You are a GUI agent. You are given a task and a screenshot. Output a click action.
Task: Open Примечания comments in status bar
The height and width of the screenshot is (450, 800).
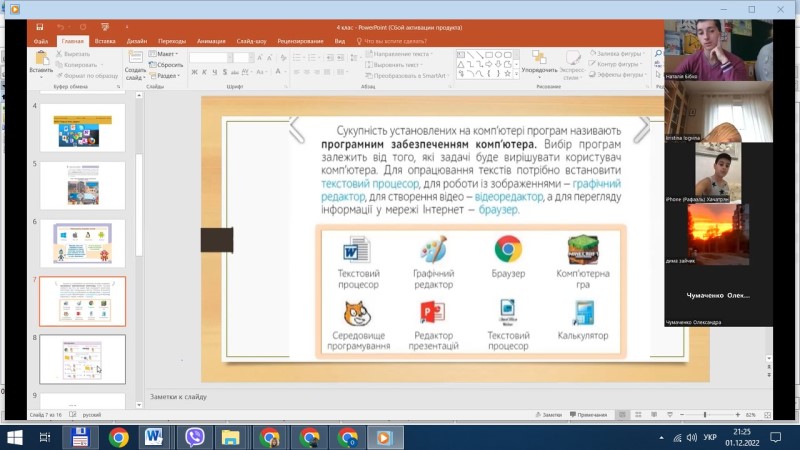coord(588,415)
